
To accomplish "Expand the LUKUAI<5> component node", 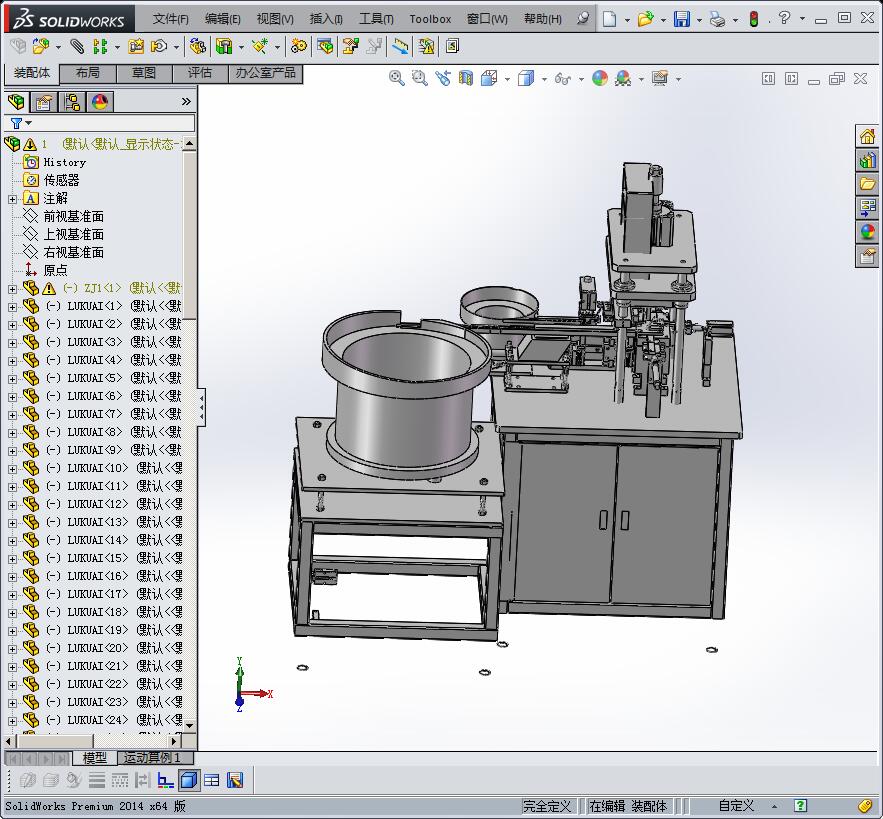I will (12, 379).
